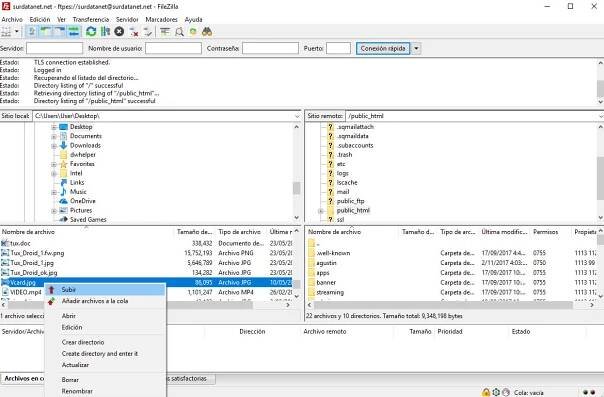Focus the Contraseña field
604x397 pixels.
click(x=270, y=48)
